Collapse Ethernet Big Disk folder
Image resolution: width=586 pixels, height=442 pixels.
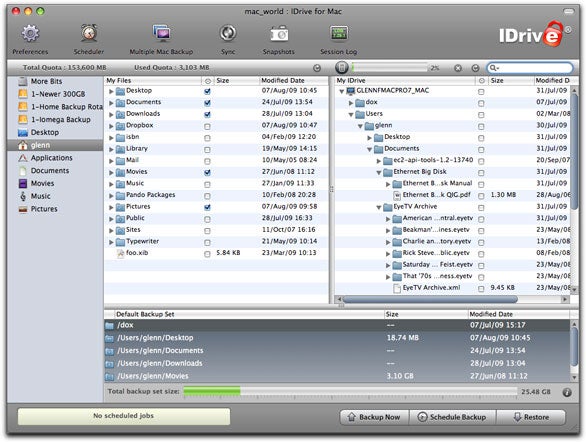379,173
